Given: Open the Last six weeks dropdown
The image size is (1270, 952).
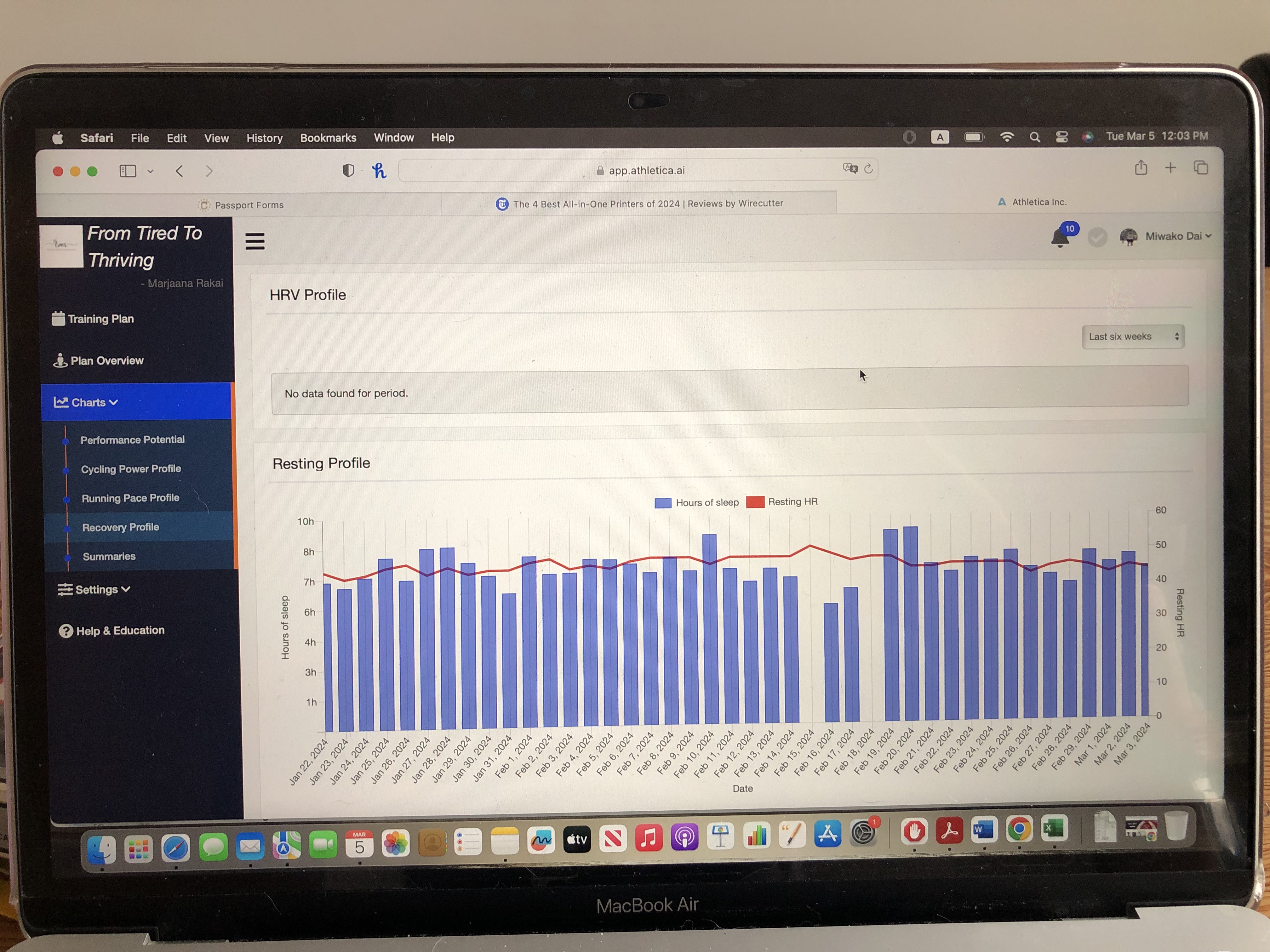Looking at the screenshot, I should [1133, 337].
